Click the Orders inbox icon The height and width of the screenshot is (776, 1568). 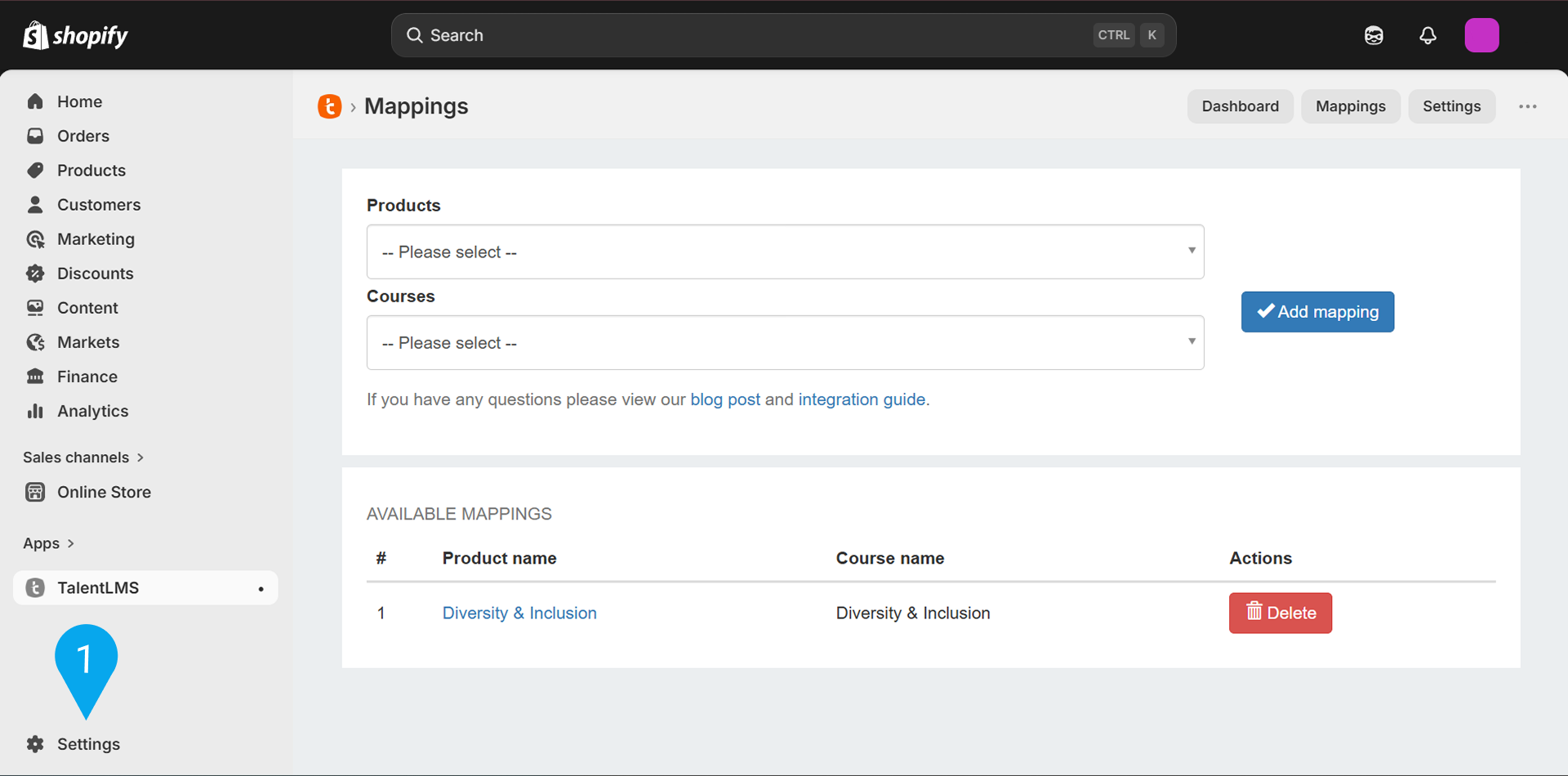(x=35, y=136)
